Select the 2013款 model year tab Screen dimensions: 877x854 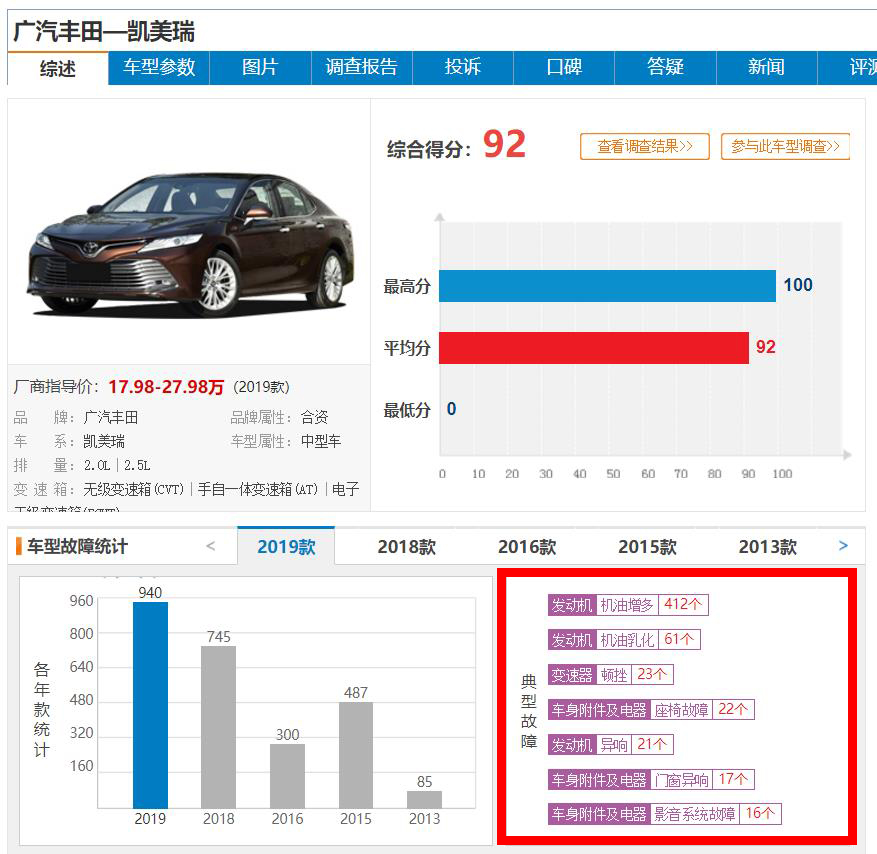(x=767, y=546)
